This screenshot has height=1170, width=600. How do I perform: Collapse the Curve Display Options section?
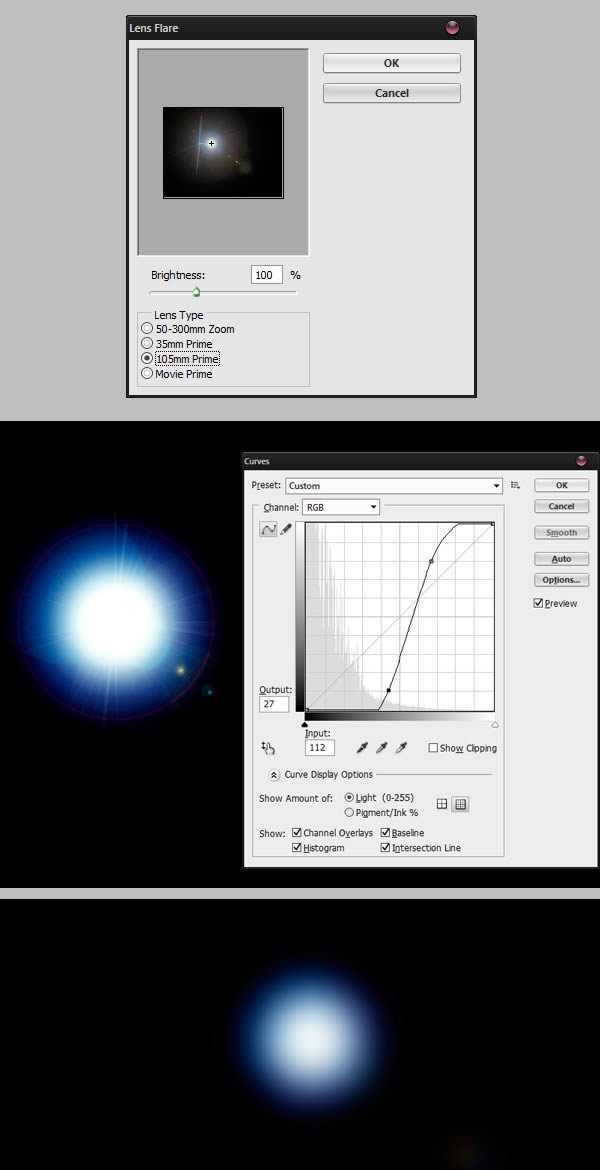pyautogui.click(x=274, y=775)
